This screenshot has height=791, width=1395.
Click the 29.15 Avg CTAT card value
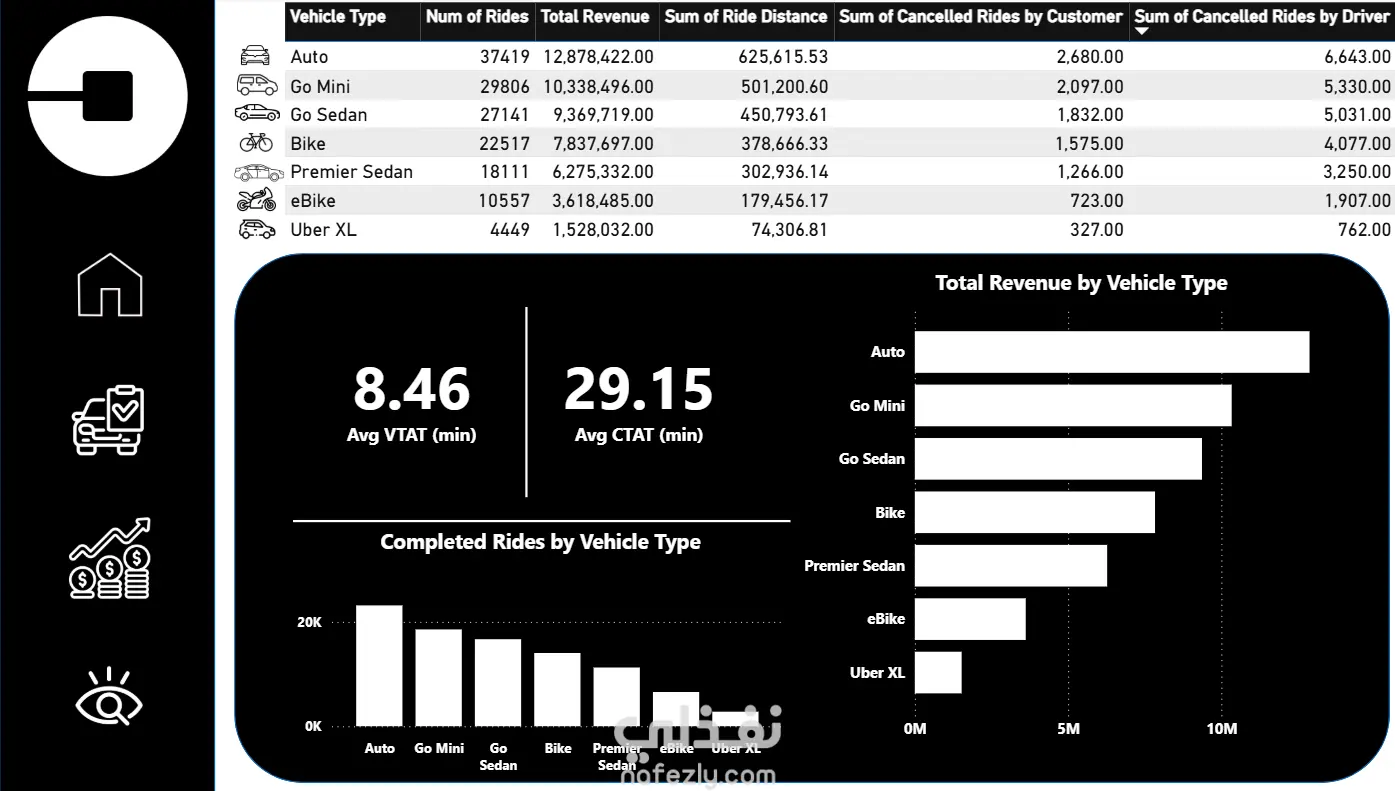click(x=638, y=390)
